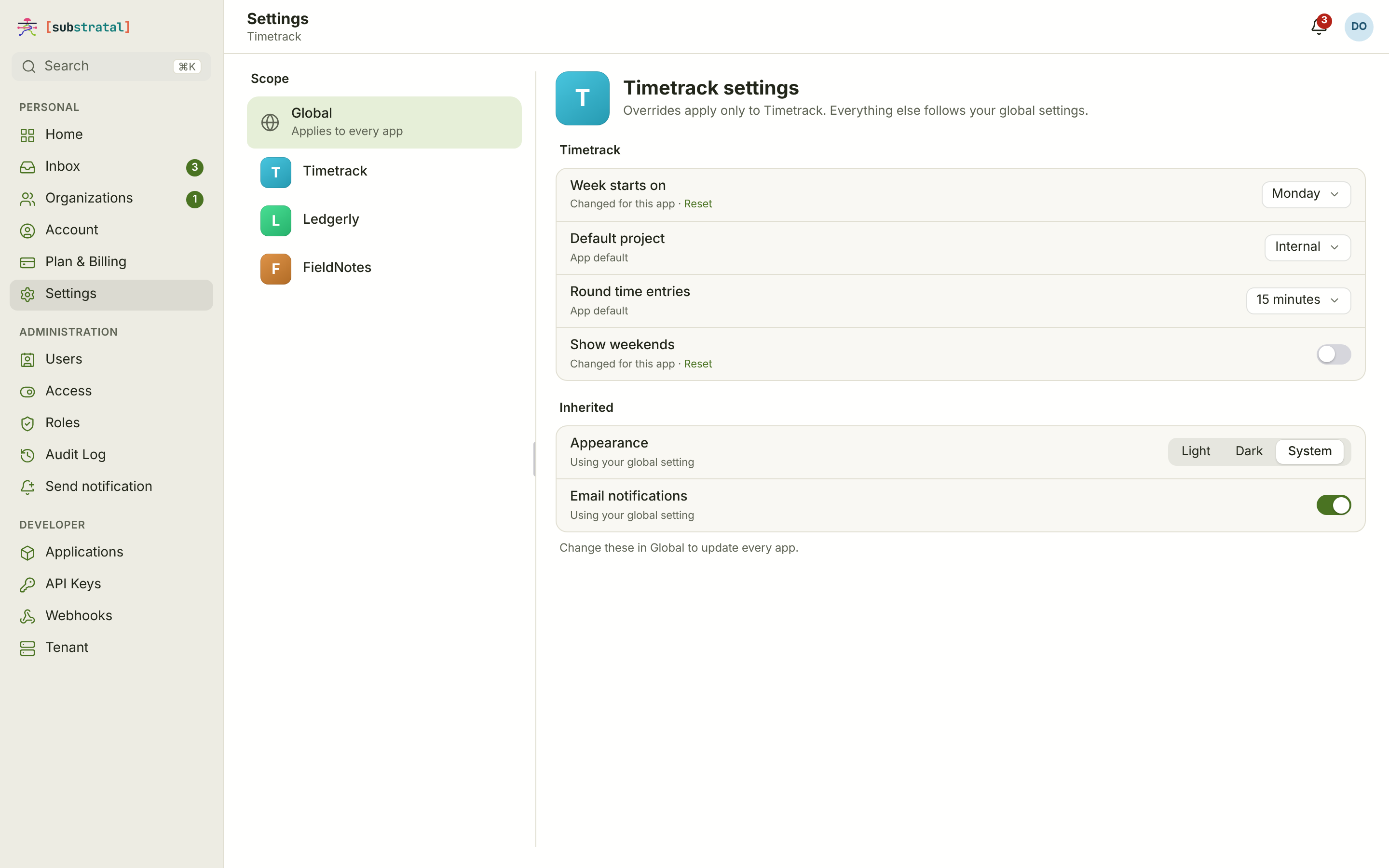Click the Plan & Billing card icon
The image size is (1389, 868).
tap(27, 262)
